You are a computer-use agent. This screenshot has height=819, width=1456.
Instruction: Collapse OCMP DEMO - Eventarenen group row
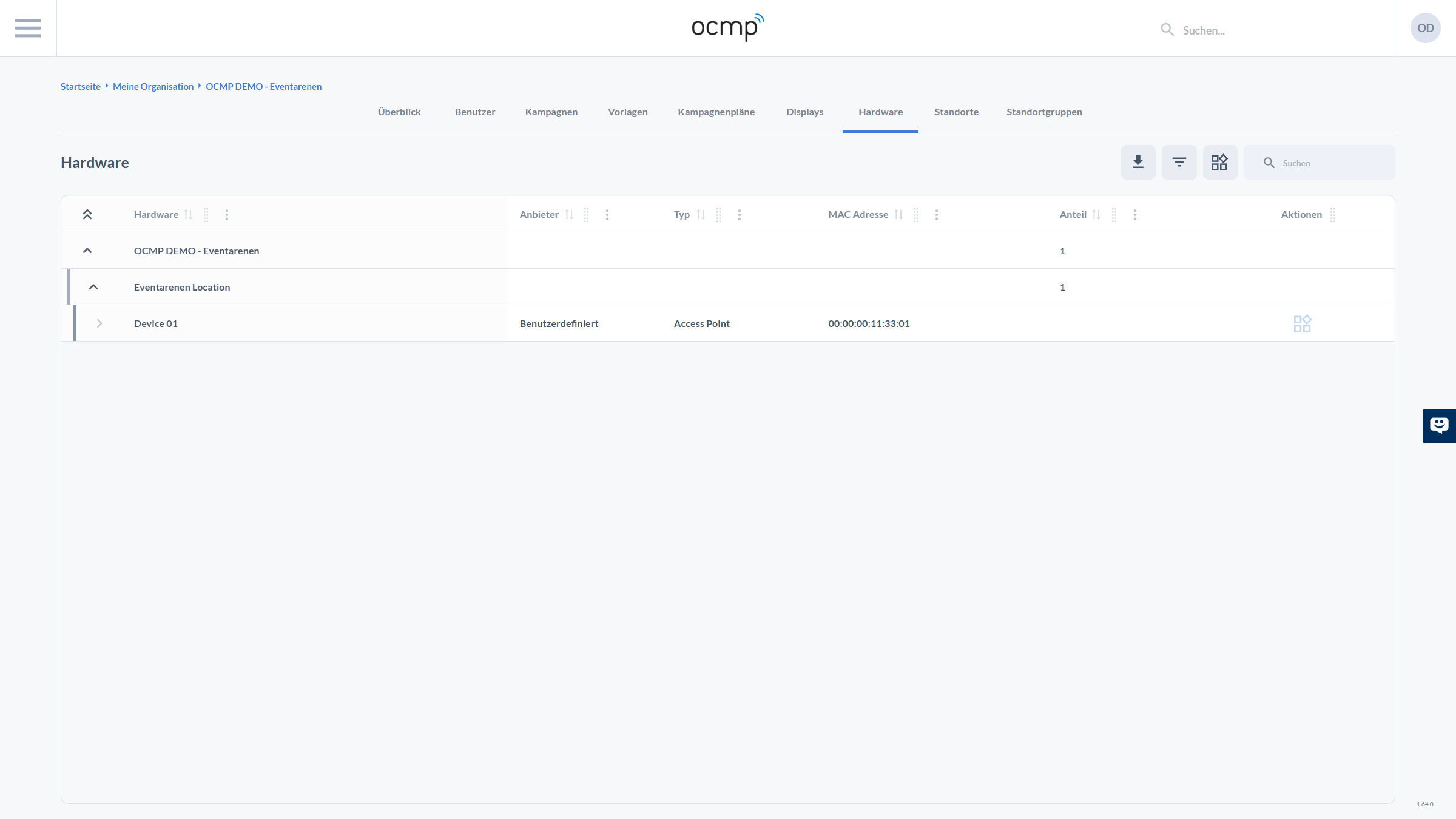pyautogui.click(x=87, y=251)
